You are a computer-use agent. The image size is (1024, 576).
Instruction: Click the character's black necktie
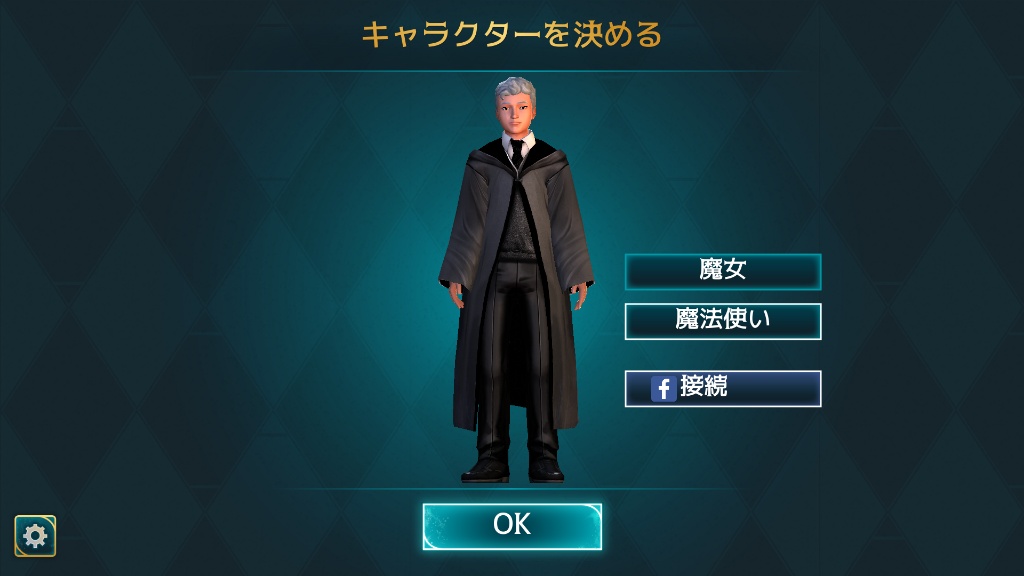click(x=517, y=154)
